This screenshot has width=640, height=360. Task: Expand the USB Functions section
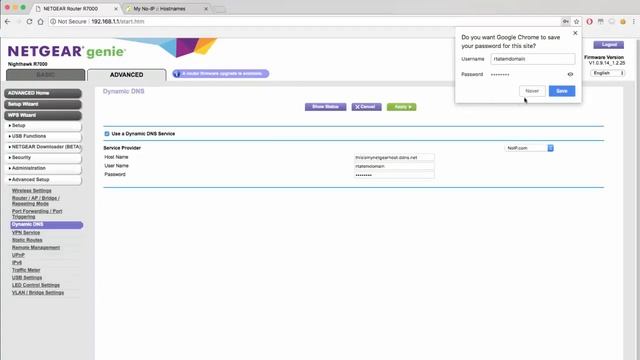pos(42,136)
